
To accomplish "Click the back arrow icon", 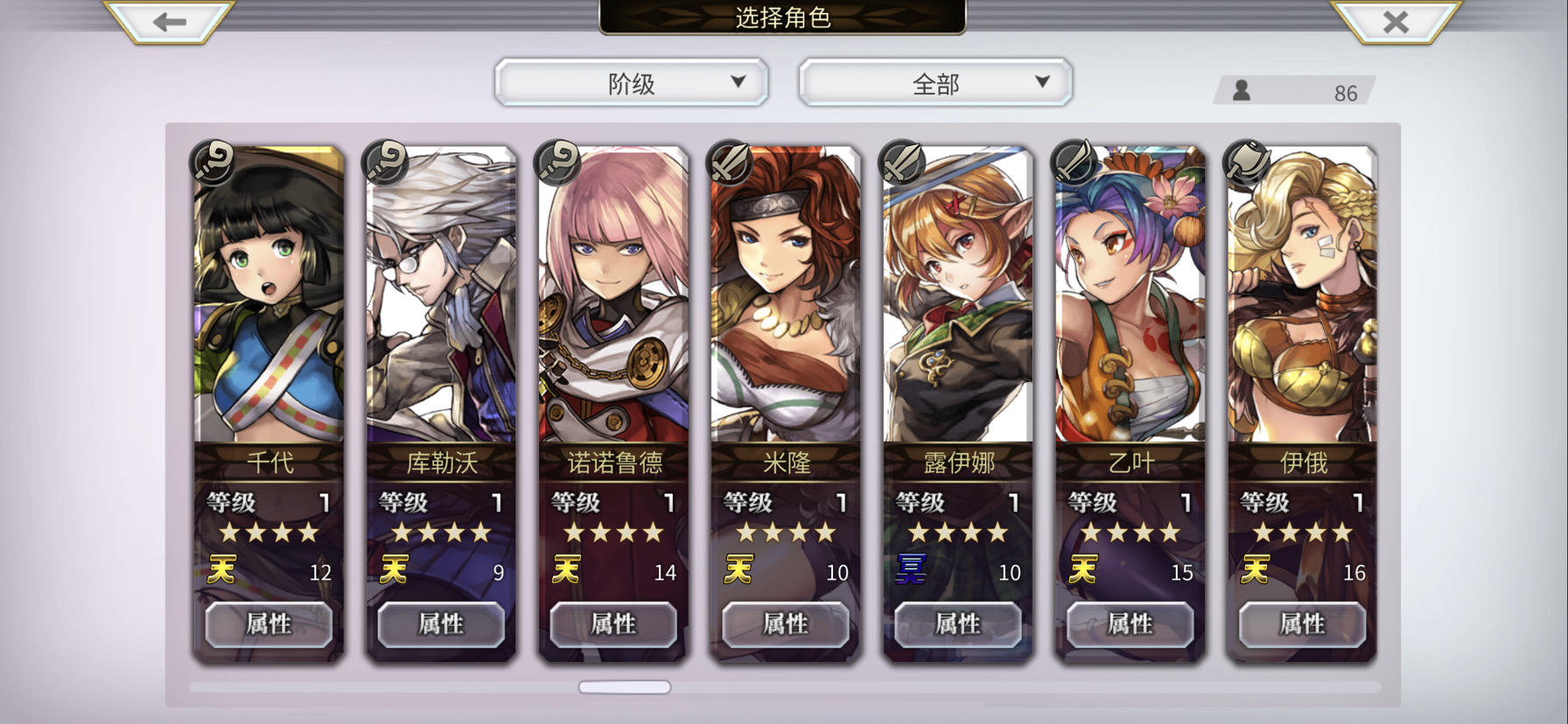I will (x=169, y=22).
